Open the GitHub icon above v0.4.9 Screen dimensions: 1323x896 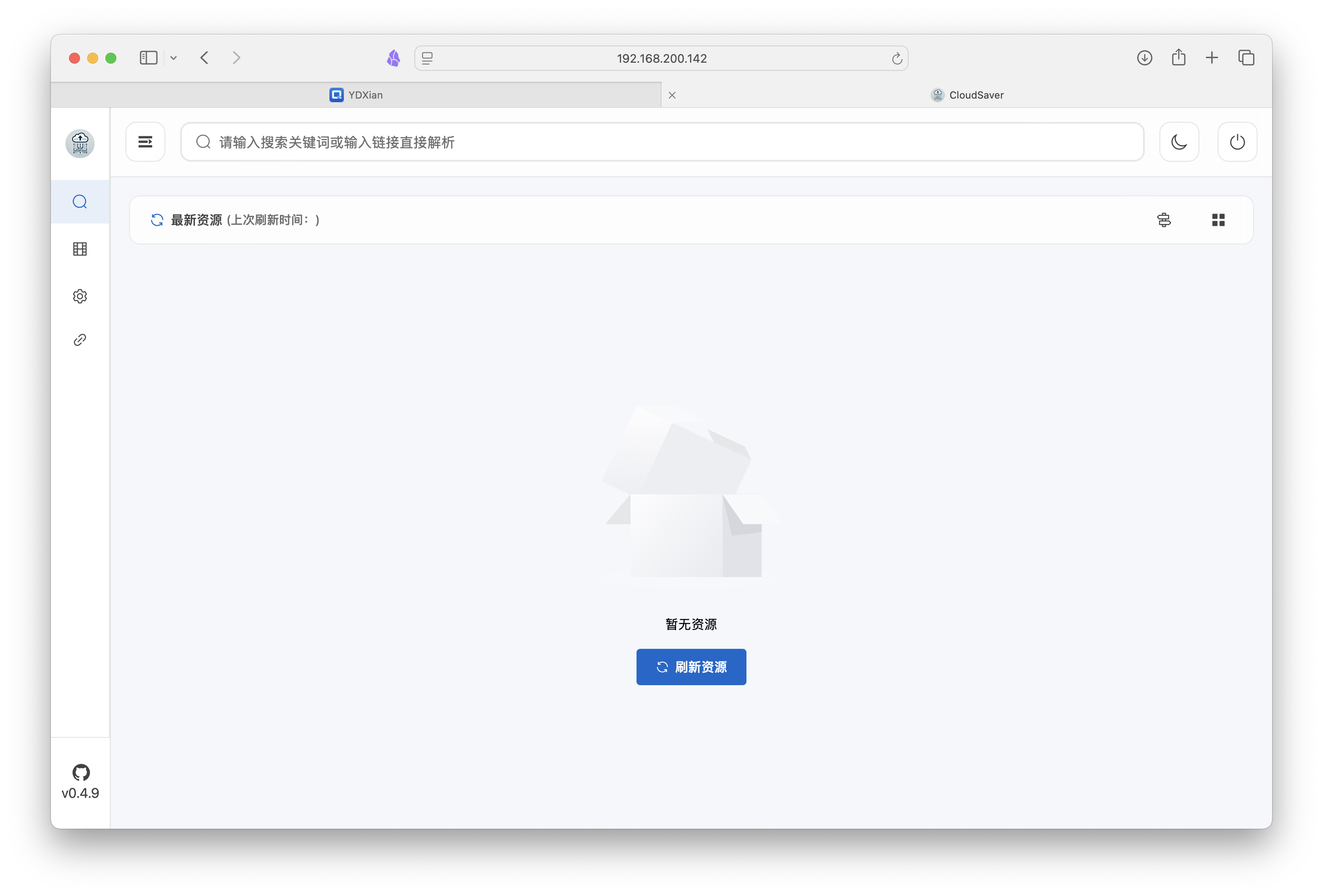[80, 772]
